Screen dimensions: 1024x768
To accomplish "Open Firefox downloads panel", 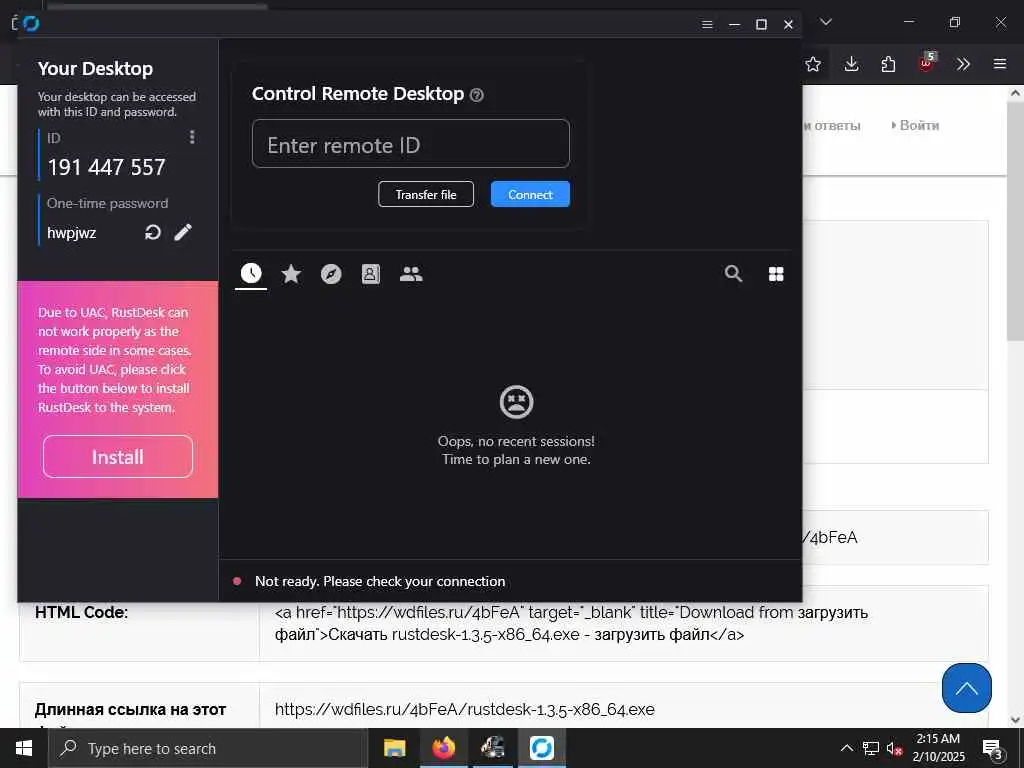I will pos(851,64).
